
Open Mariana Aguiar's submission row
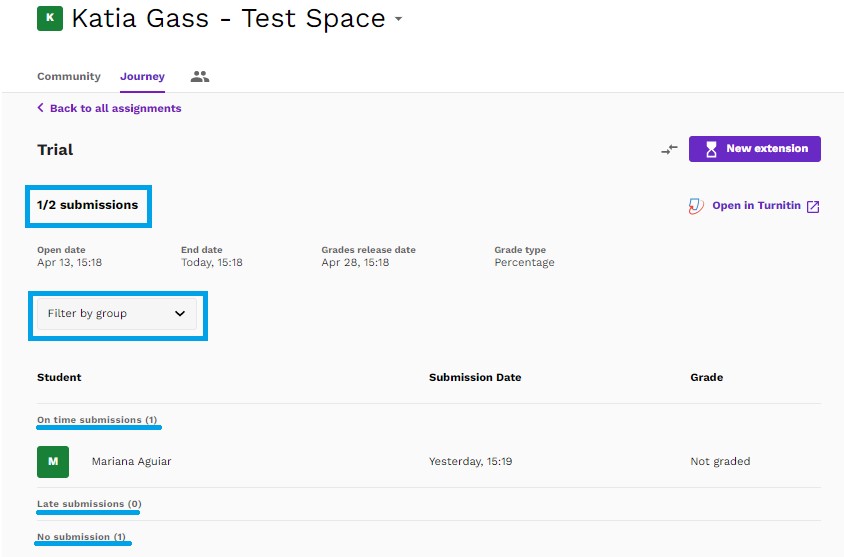(428, 462)
